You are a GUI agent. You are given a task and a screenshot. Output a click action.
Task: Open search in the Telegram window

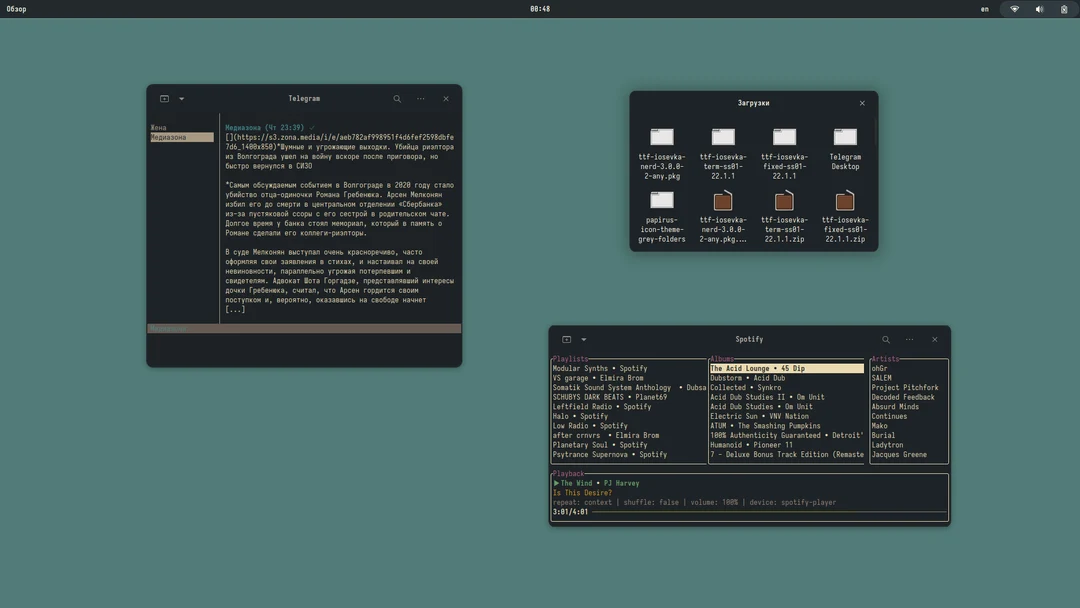click(397, 98)
